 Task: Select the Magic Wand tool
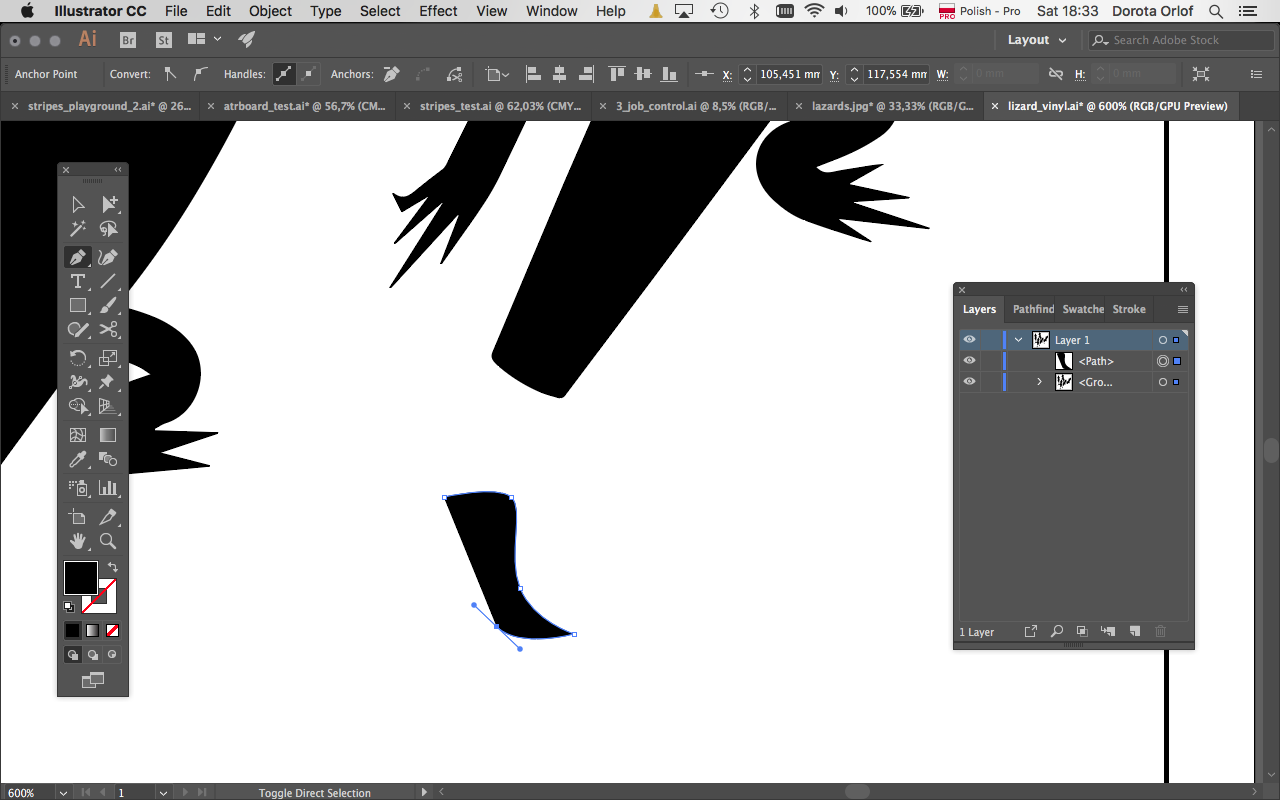click(x=77, y=229)
